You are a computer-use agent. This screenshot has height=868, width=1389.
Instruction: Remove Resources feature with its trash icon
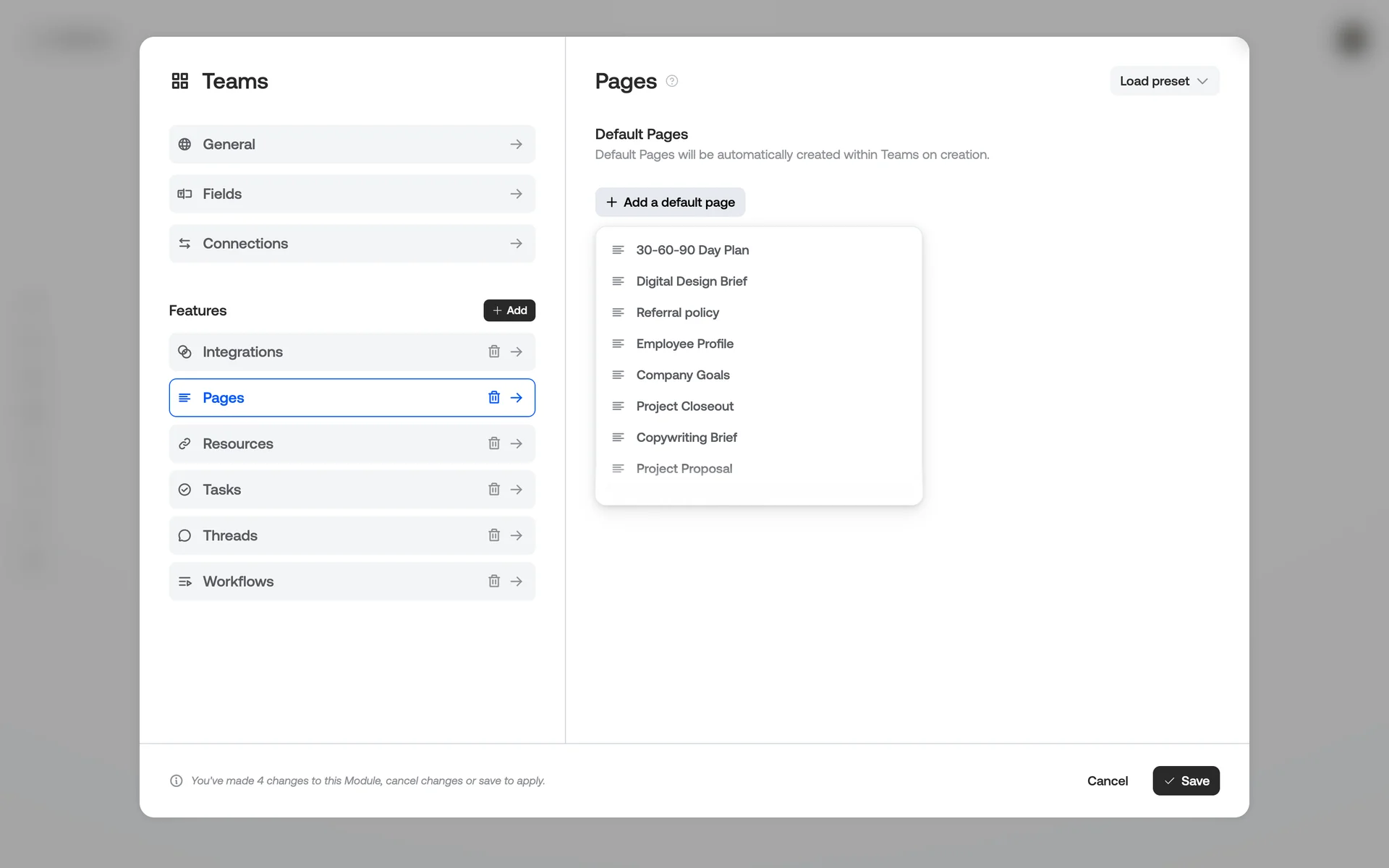[494, 443]
